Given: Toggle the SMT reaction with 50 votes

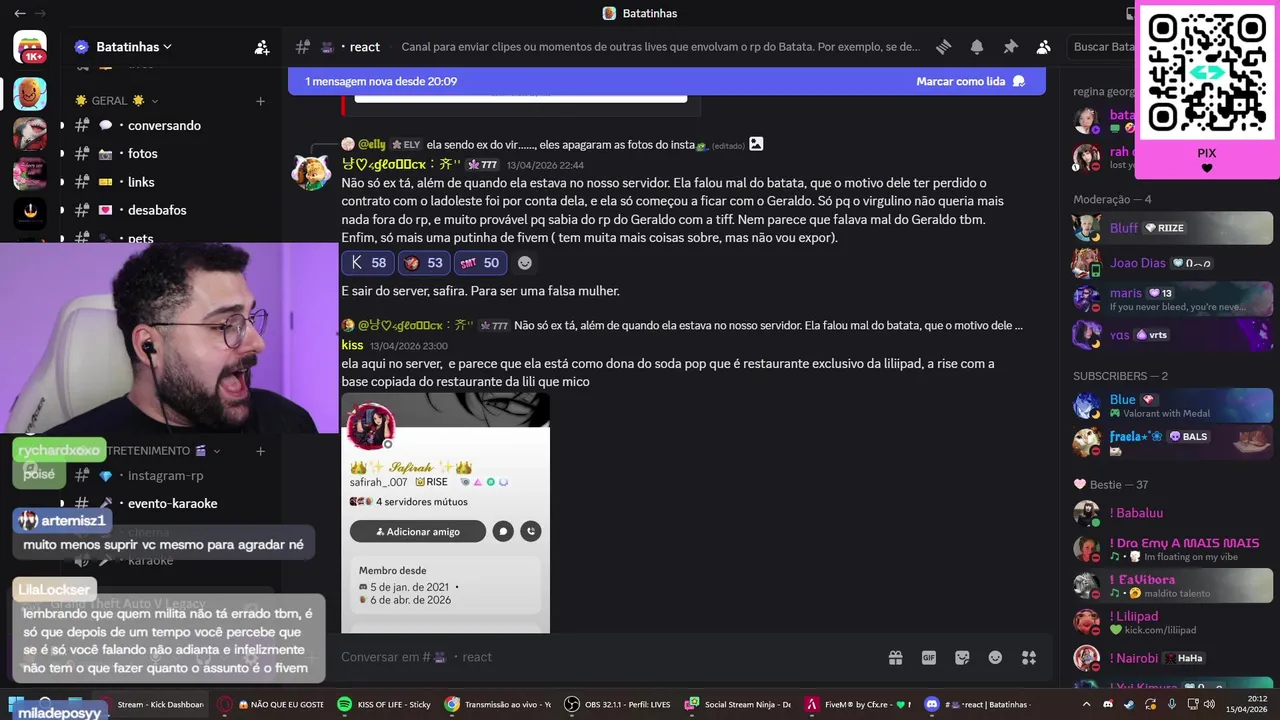Looking at the screenshot, I should [480, 263].
